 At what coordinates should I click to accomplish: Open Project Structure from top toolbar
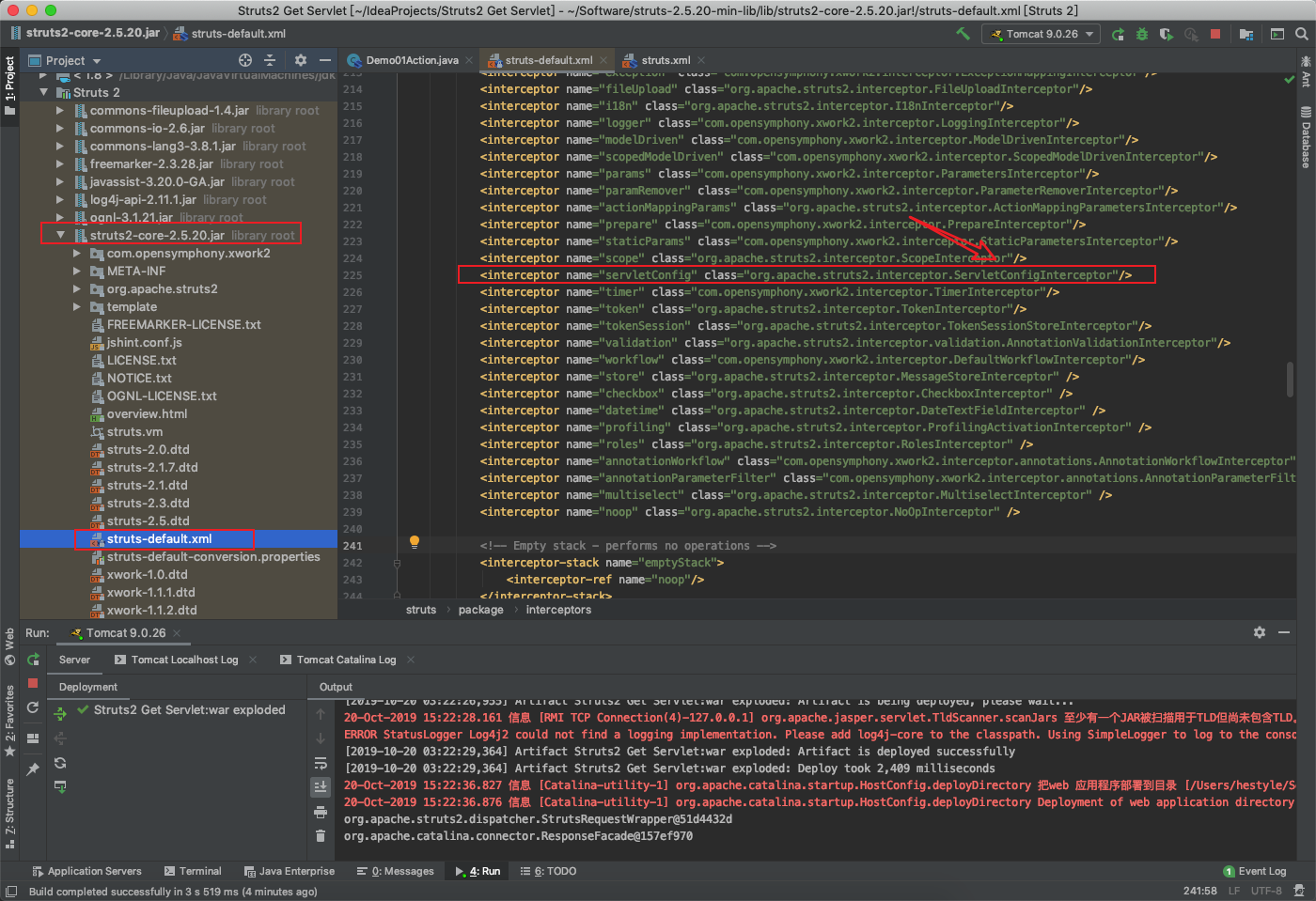point(1246,34)
